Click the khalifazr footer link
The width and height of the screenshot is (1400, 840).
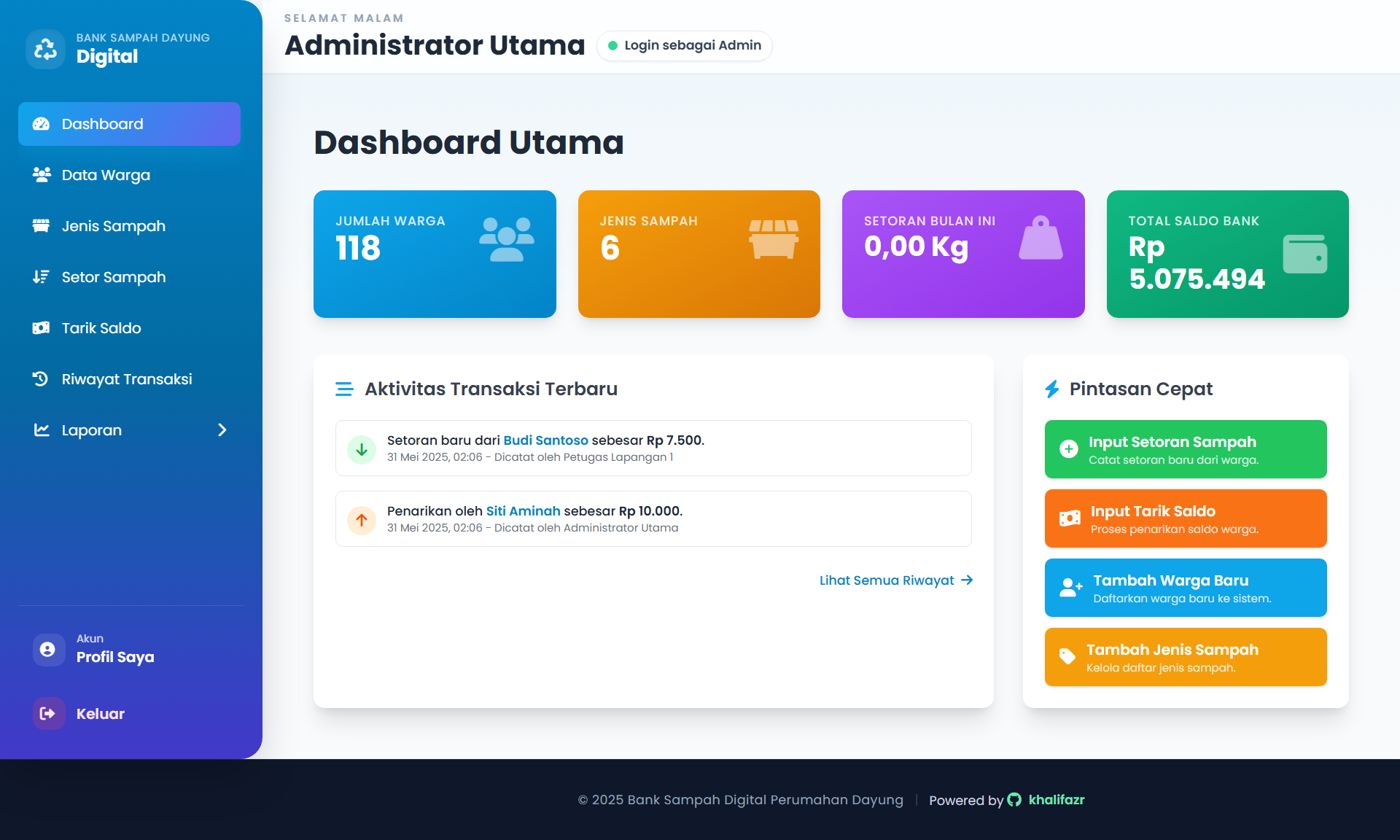[x=1056, y=800]
